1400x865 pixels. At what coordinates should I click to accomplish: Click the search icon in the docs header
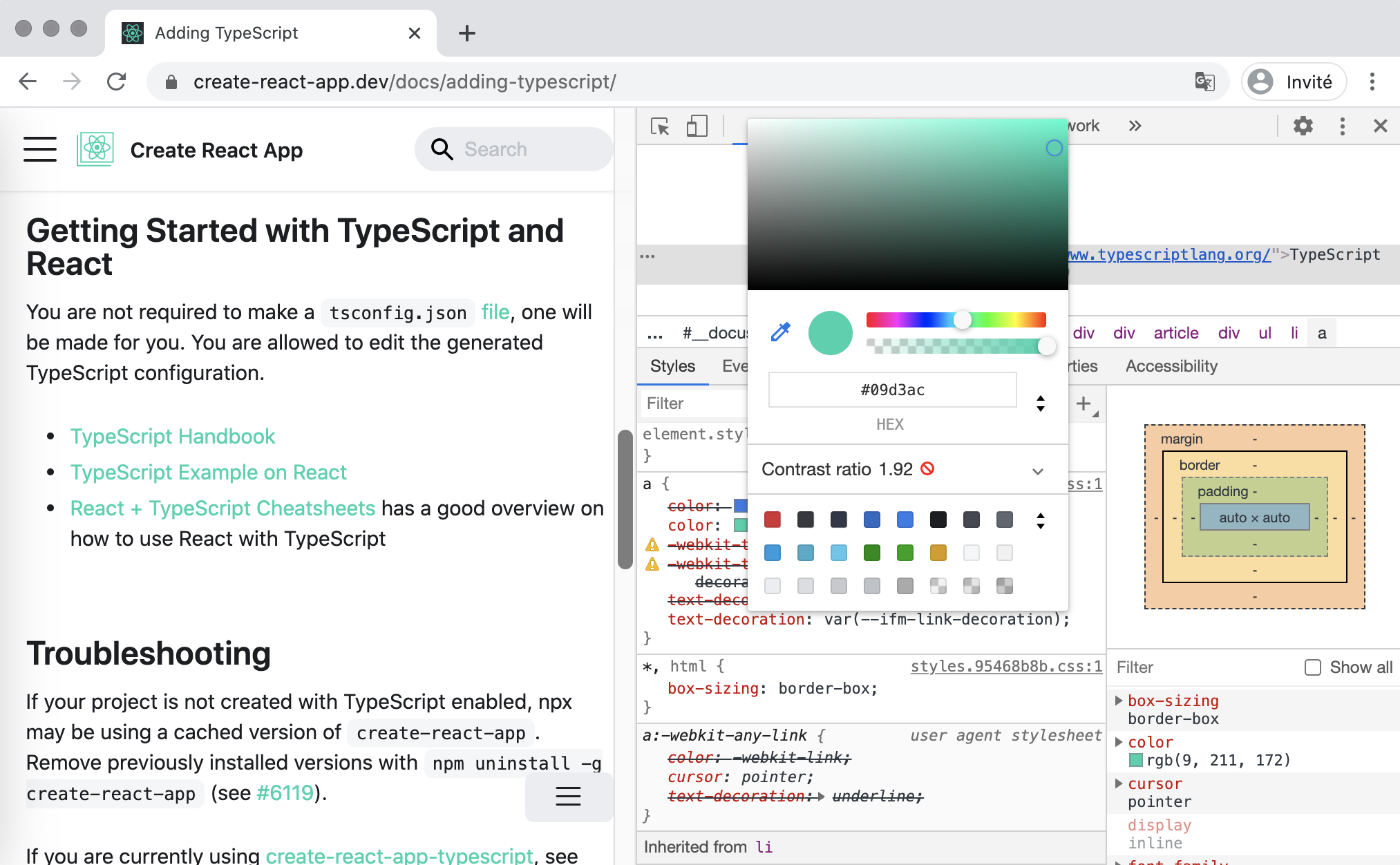click(x=441, y=149)
